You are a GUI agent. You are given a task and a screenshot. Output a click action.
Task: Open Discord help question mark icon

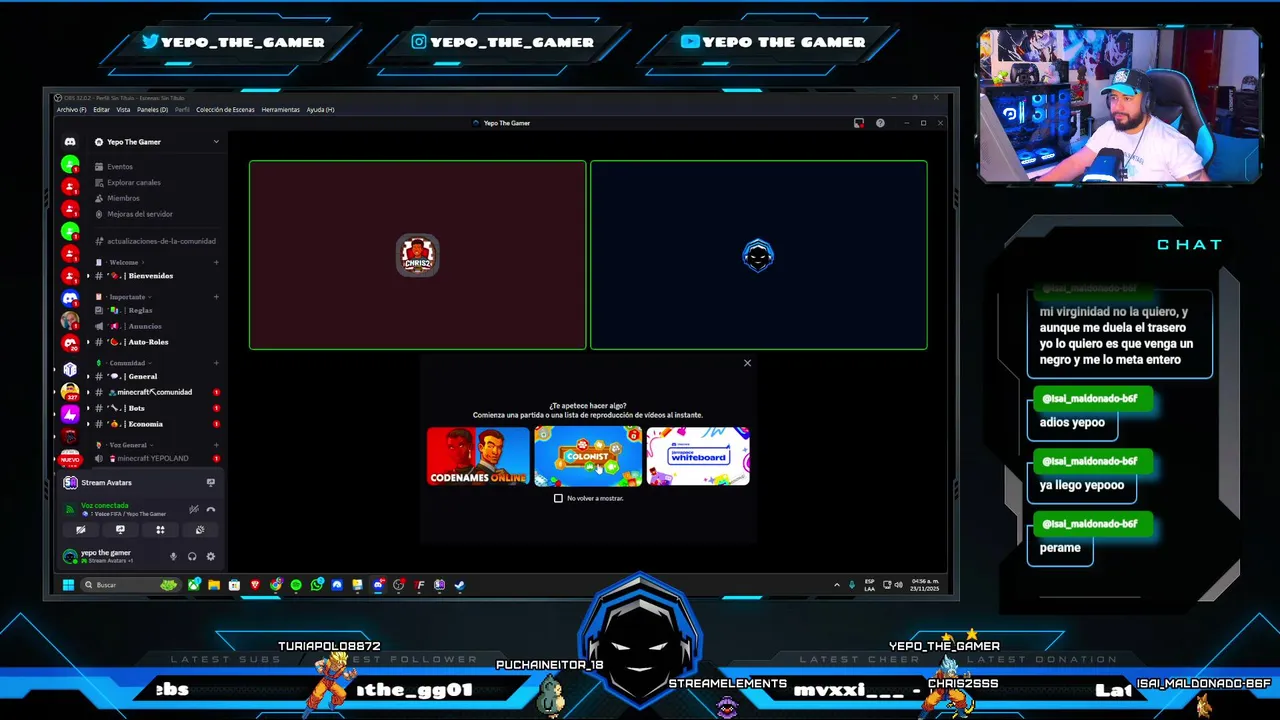tap(880, 123)
